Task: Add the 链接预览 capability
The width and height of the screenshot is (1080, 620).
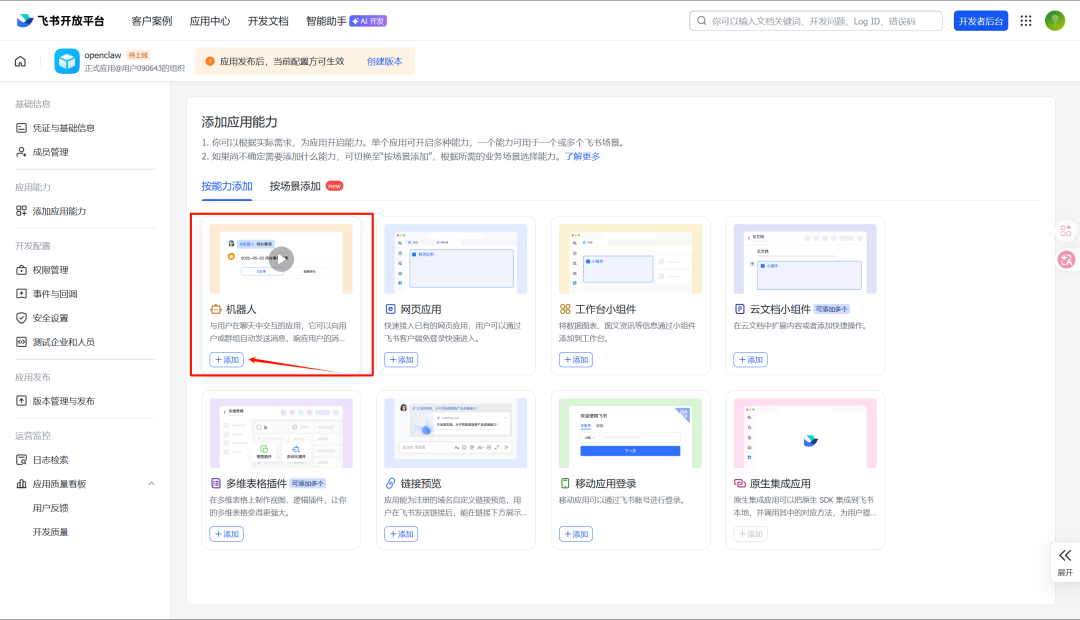Action: pyautogui.click(x=401, y=534)
